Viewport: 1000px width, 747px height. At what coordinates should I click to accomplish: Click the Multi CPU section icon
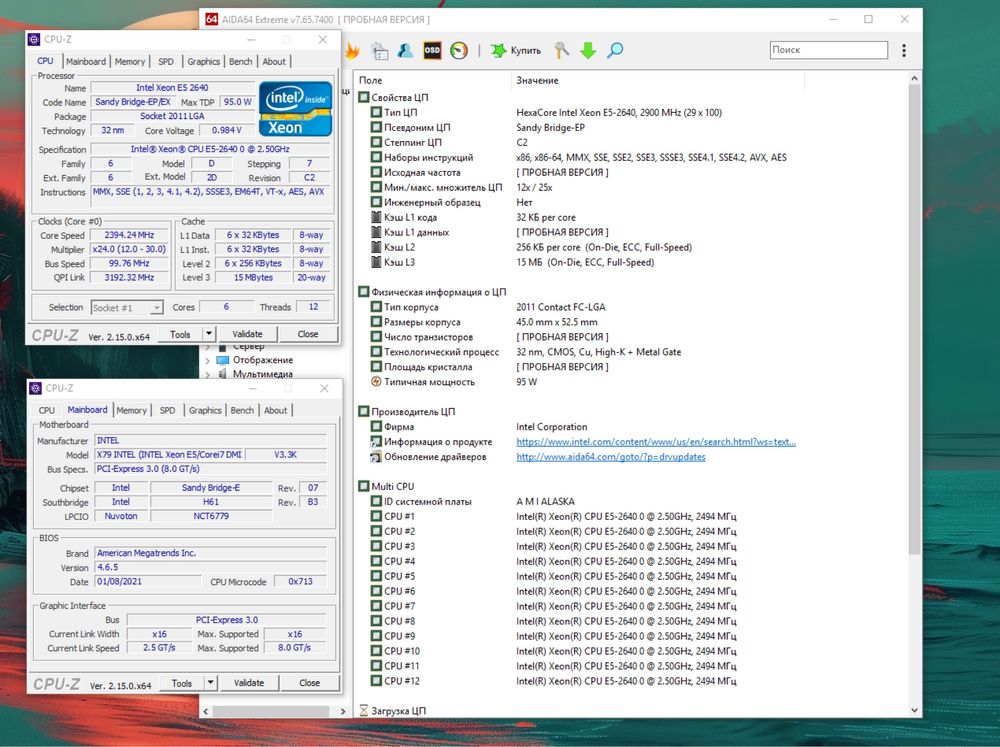pos(364,486)
